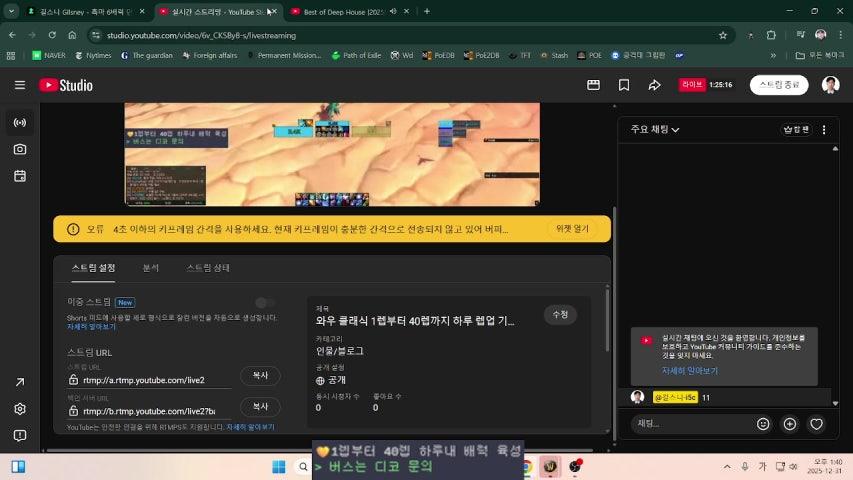This screenshot has height=480, width=853.
Task: Click the microphone icon in system tray
Action: pyautogui.click(x=745, y=466)
